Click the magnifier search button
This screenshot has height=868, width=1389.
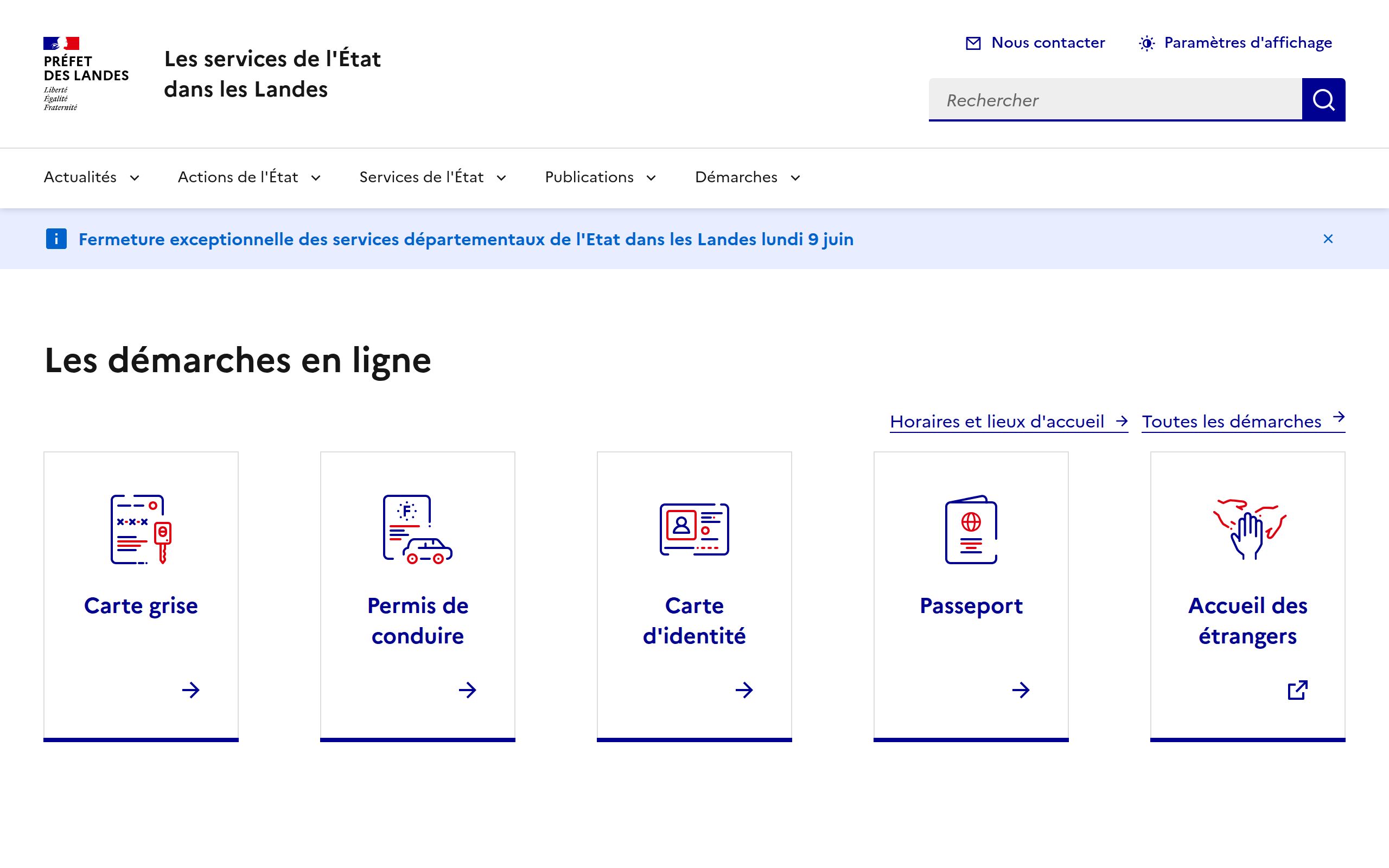click(x=1323, y=100)
